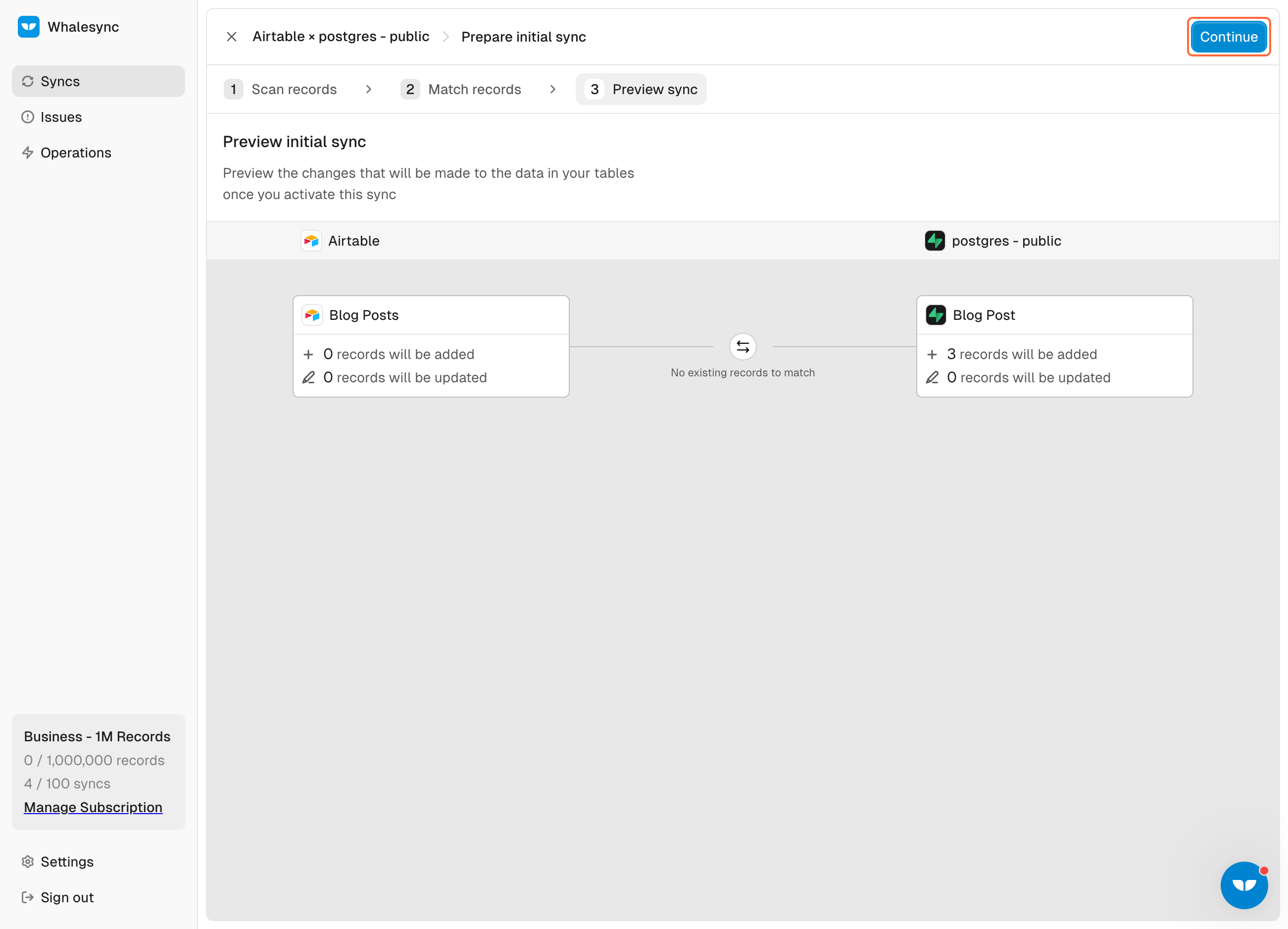This screenshot has width=1288, height=929.
Task: Click Sign out in the sidebar
Action: click(98, 898)
